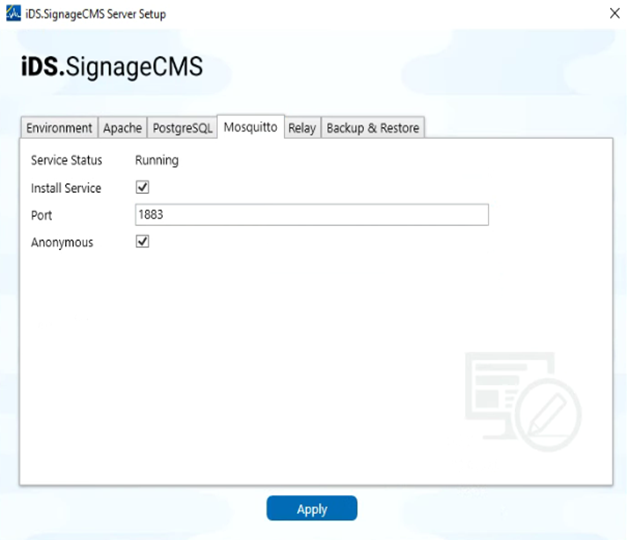
Task: Uncheck the Install Service checkbox
Action: point(142,187)
